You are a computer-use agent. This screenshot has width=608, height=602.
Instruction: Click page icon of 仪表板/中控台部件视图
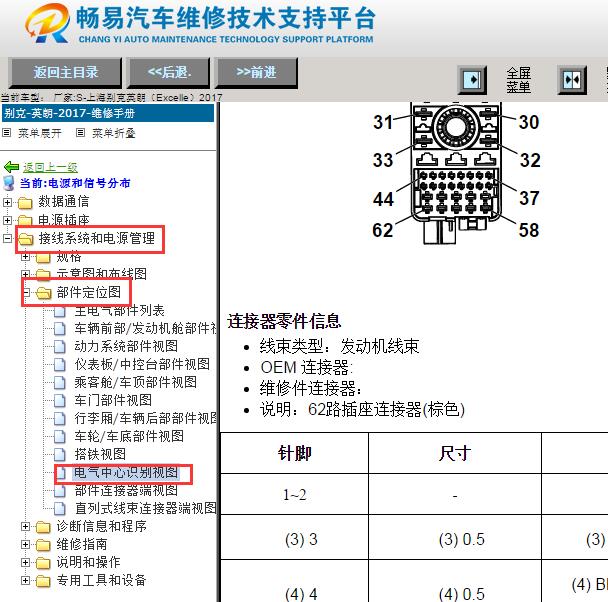point(60,365)
